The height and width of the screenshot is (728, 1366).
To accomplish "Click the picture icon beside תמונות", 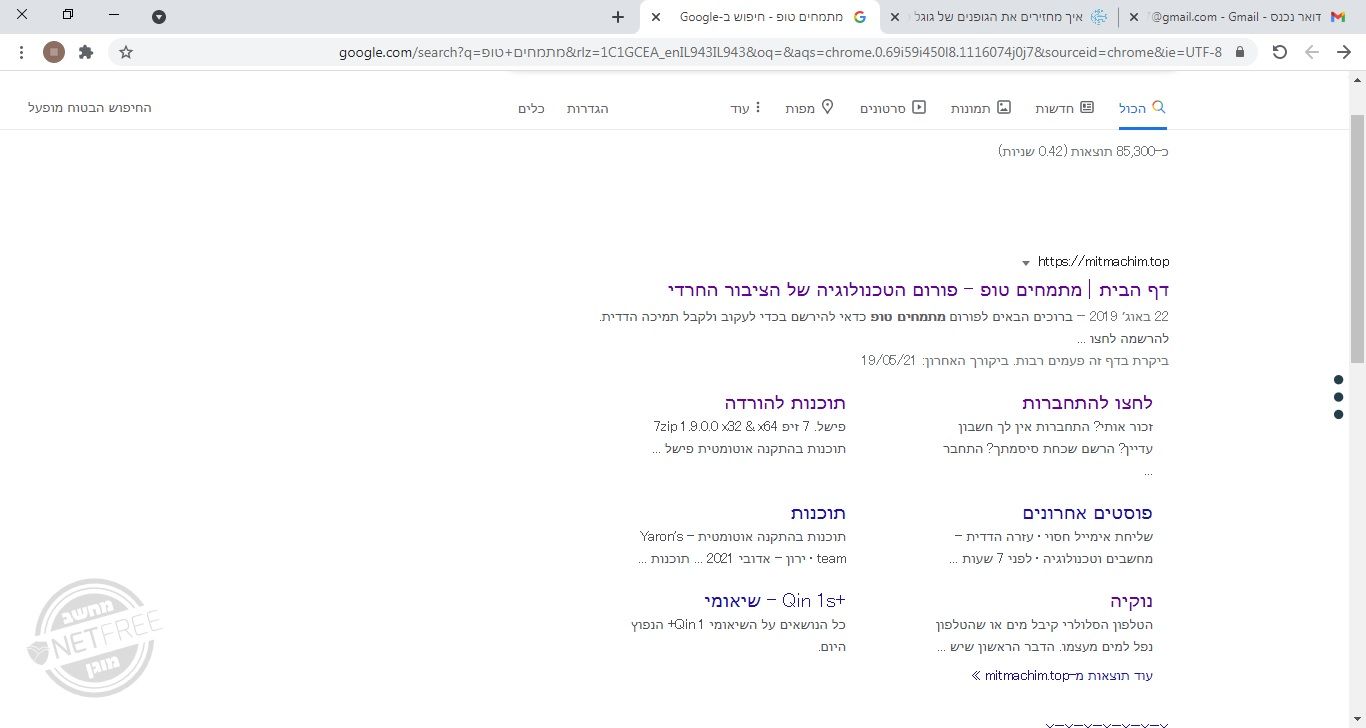I will coord(1004,107).
